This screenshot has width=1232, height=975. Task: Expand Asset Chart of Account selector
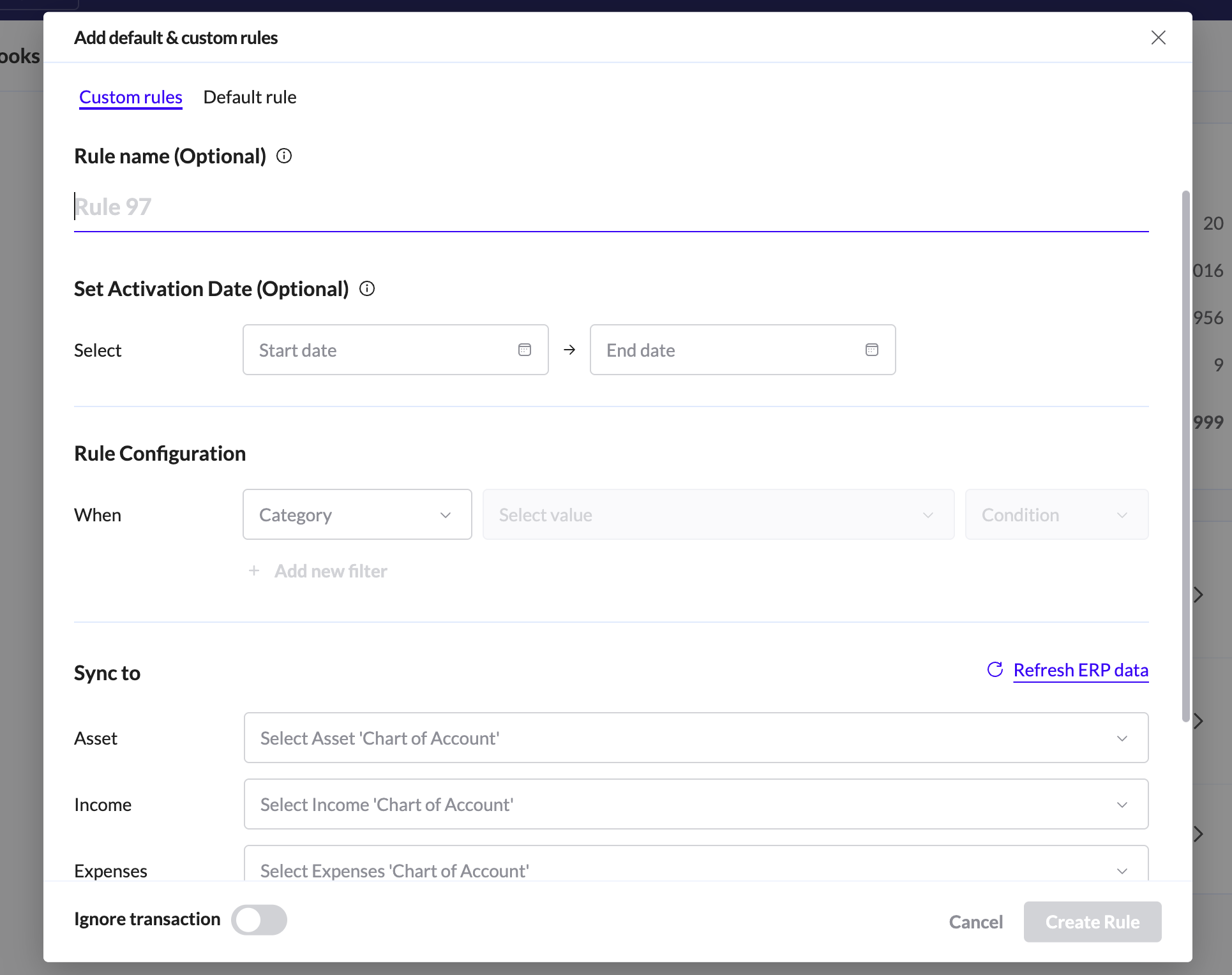[x=696, y=738]
